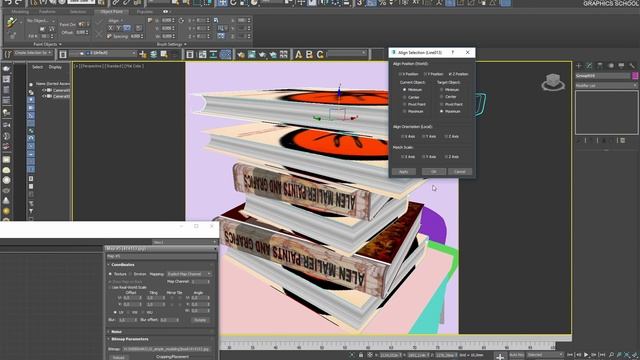Image resolution: width=640 pixels, height=360 pixels.
Task: Select Center under Target Object
Action: (442, 97)
